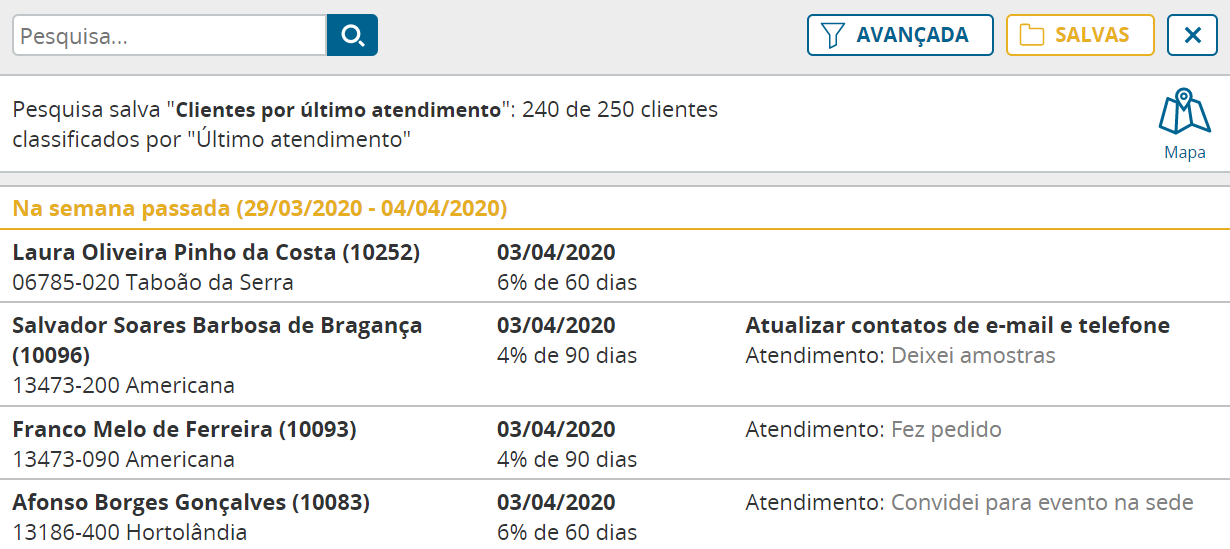Image resolution: width=1230 pixels, height=549 pixels.
Task: Click the saved search name 'Clientes por último atendimento'
Action: pyautogui.click(x=338, y=110)
